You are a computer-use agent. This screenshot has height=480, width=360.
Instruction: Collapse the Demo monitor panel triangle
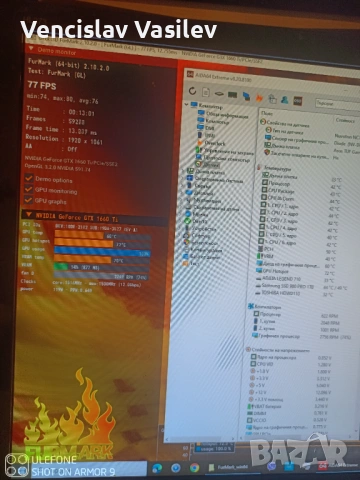[x=31, y=49]
